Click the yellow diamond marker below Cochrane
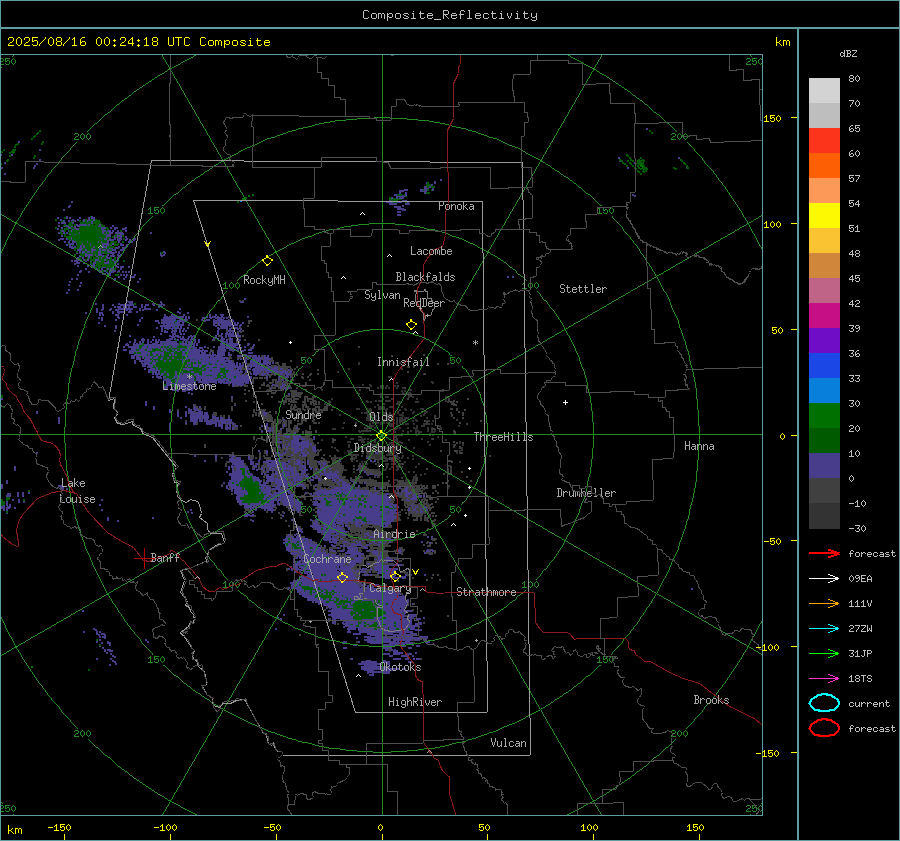Image resolution: width=900 pixels, height=841 pixels. [x=342, y=577]
